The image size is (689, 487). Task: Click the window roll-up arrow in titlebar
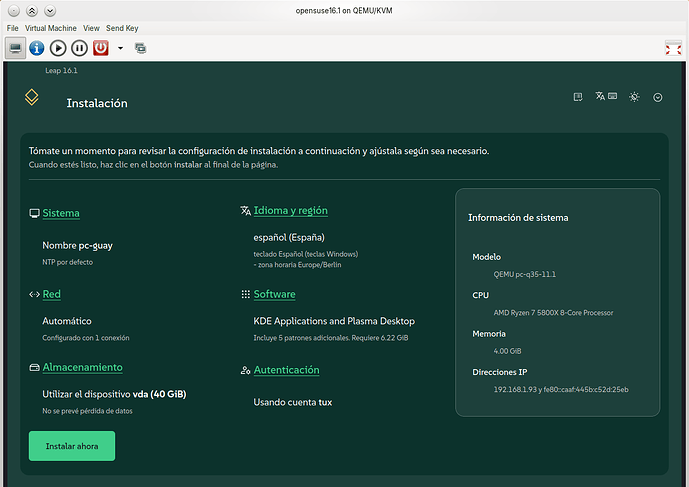click(32, 11)
